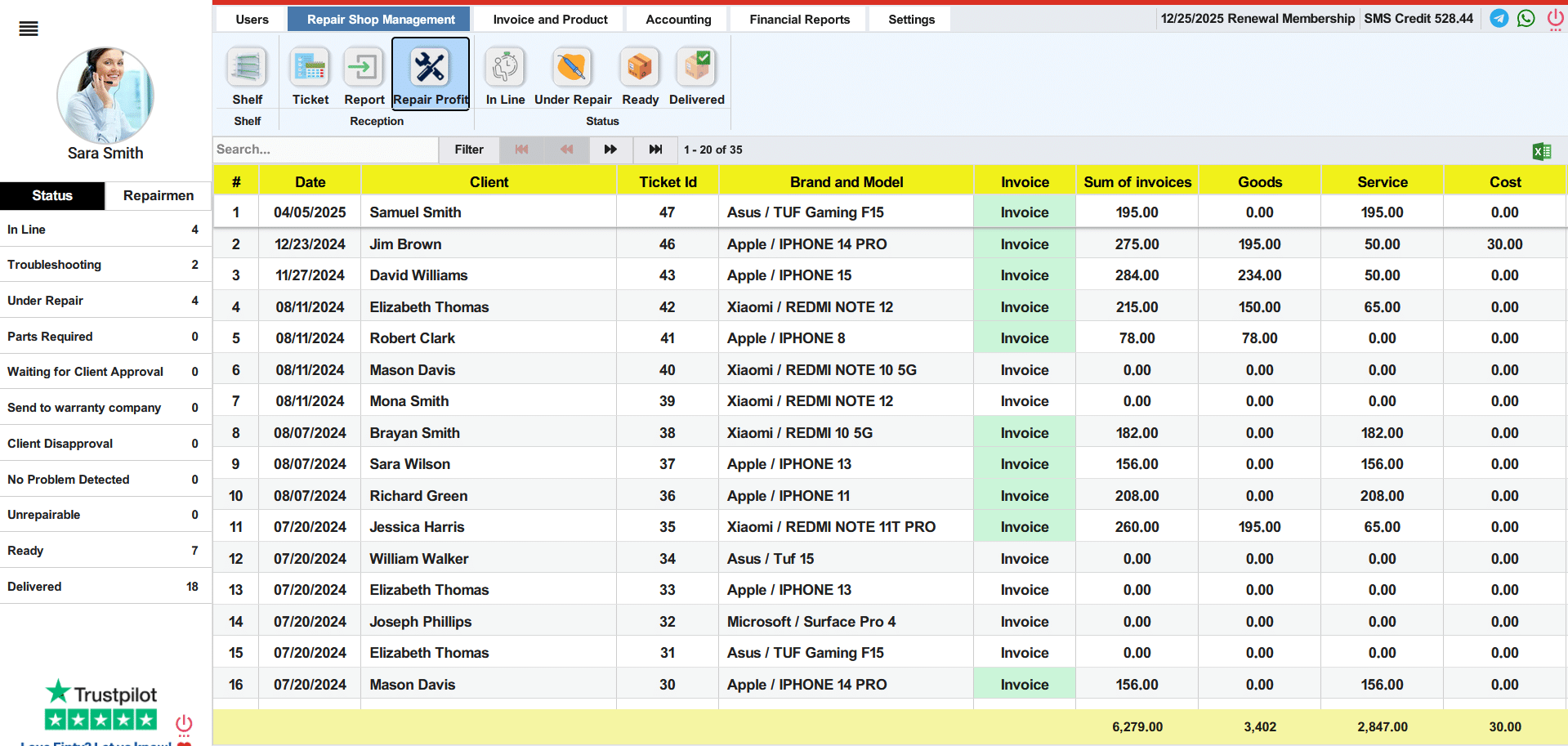Viewport: 1568px width, 746px height.
Task: Open the Shelf tool
Action: coord(247,76)
